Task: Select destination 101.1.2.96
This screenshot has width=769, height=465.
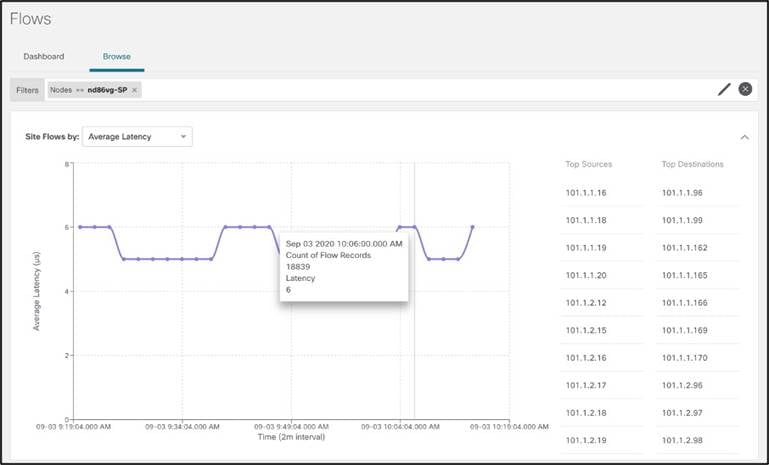Action: coord(682,385)
